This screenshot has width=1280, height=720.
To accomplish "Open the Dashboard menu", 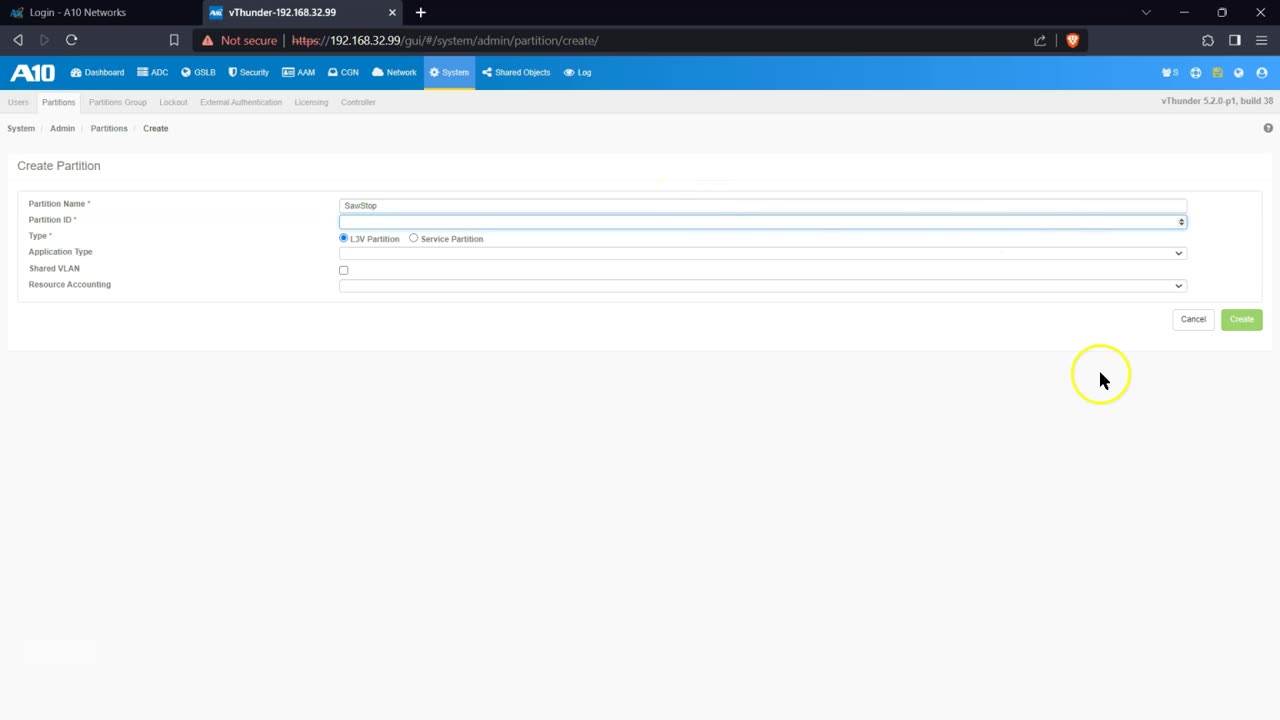I will coord(98,73).
